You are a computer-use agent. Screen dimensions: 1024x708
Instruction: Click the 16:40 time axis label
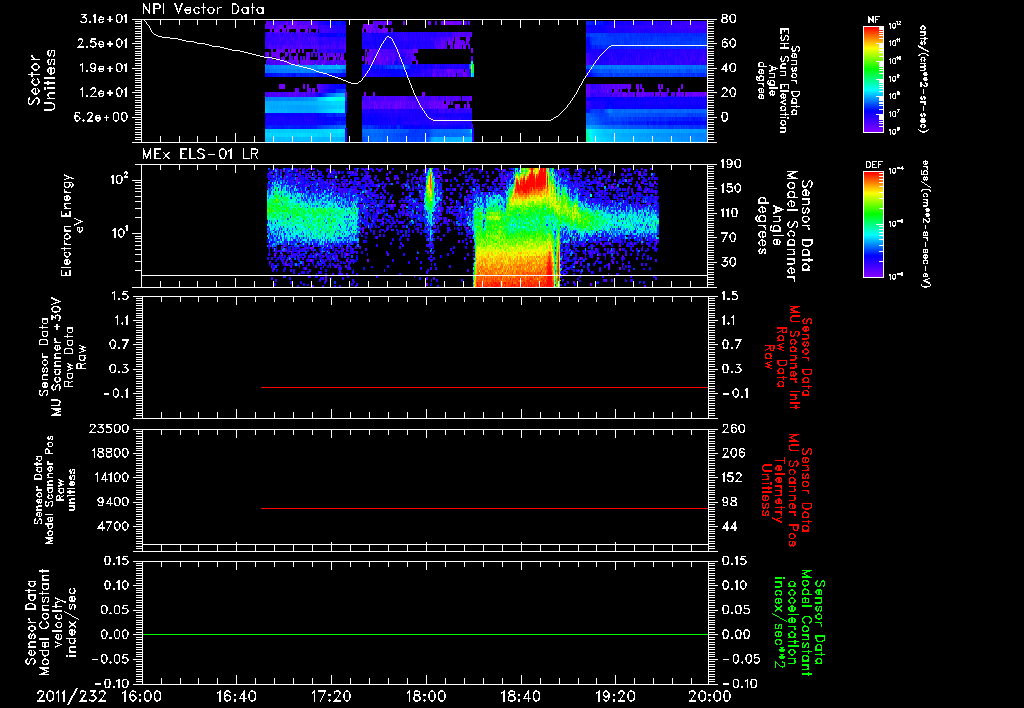(x=236, y=696)
